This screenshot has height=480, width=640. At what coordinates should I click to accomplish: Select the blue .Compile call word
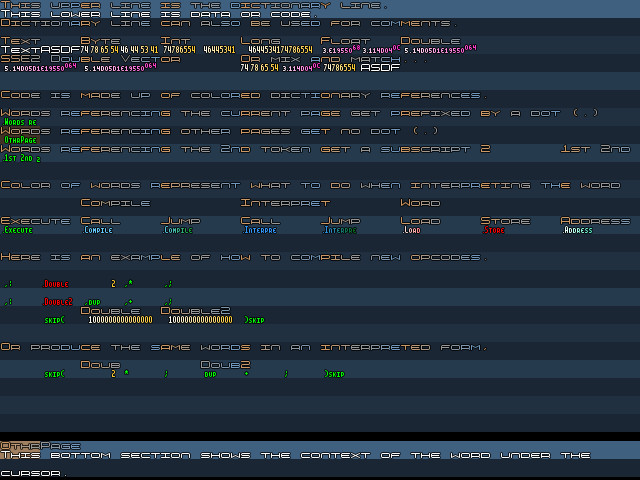pyautogui.click(x=98, y=230)
